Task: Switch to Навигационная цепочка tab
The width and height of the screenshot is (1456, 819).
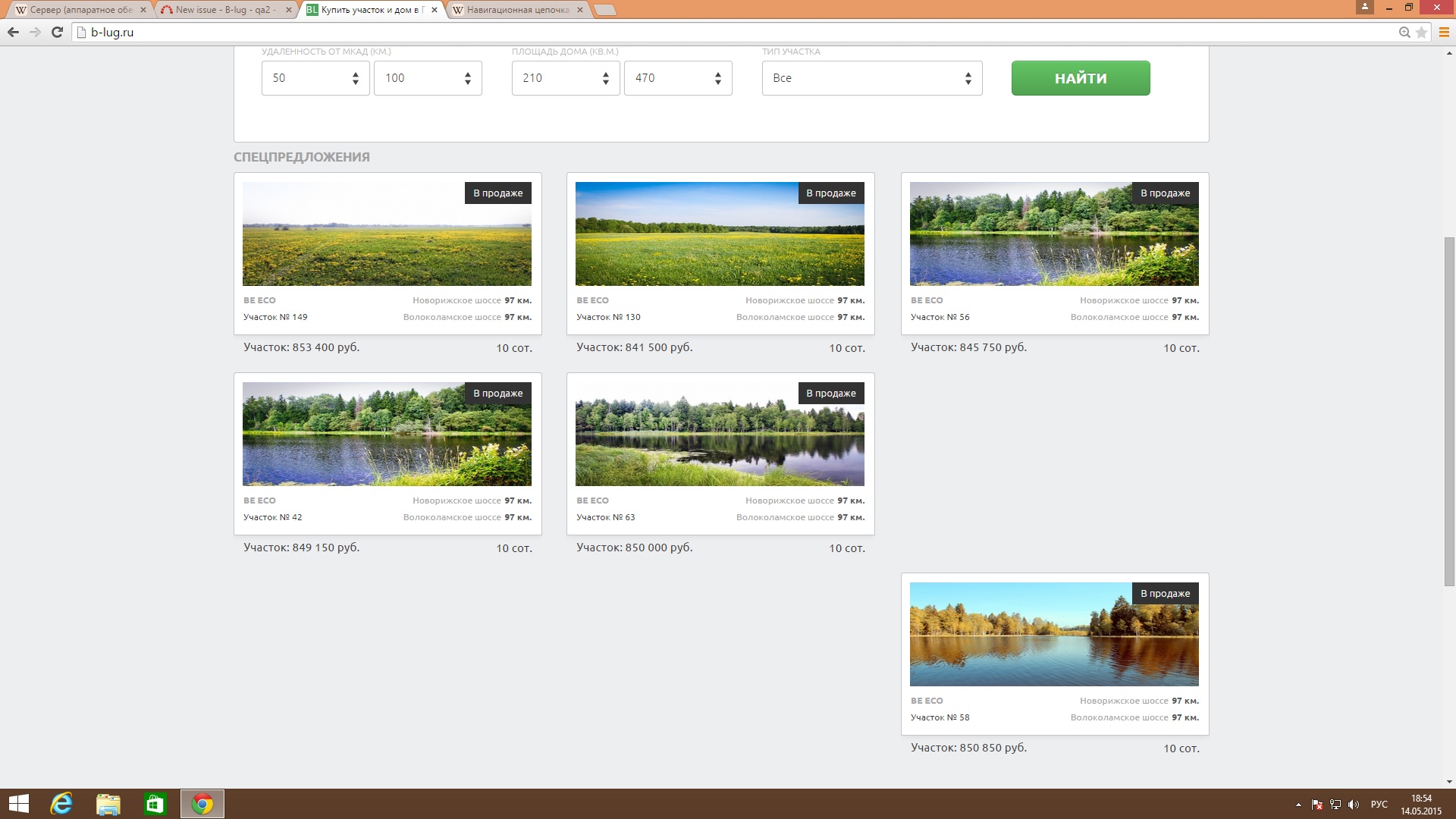Action: [x=517, y=10]
